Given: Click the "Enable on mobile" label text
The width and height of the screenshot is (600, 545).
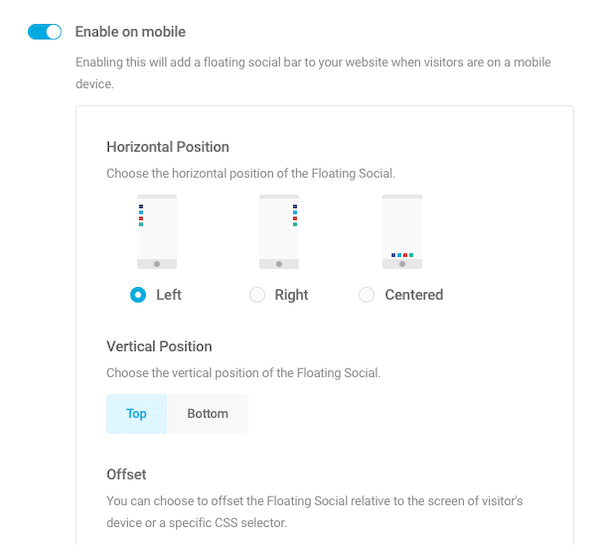Looking at the screenshot, I should [x=130, y=32].
